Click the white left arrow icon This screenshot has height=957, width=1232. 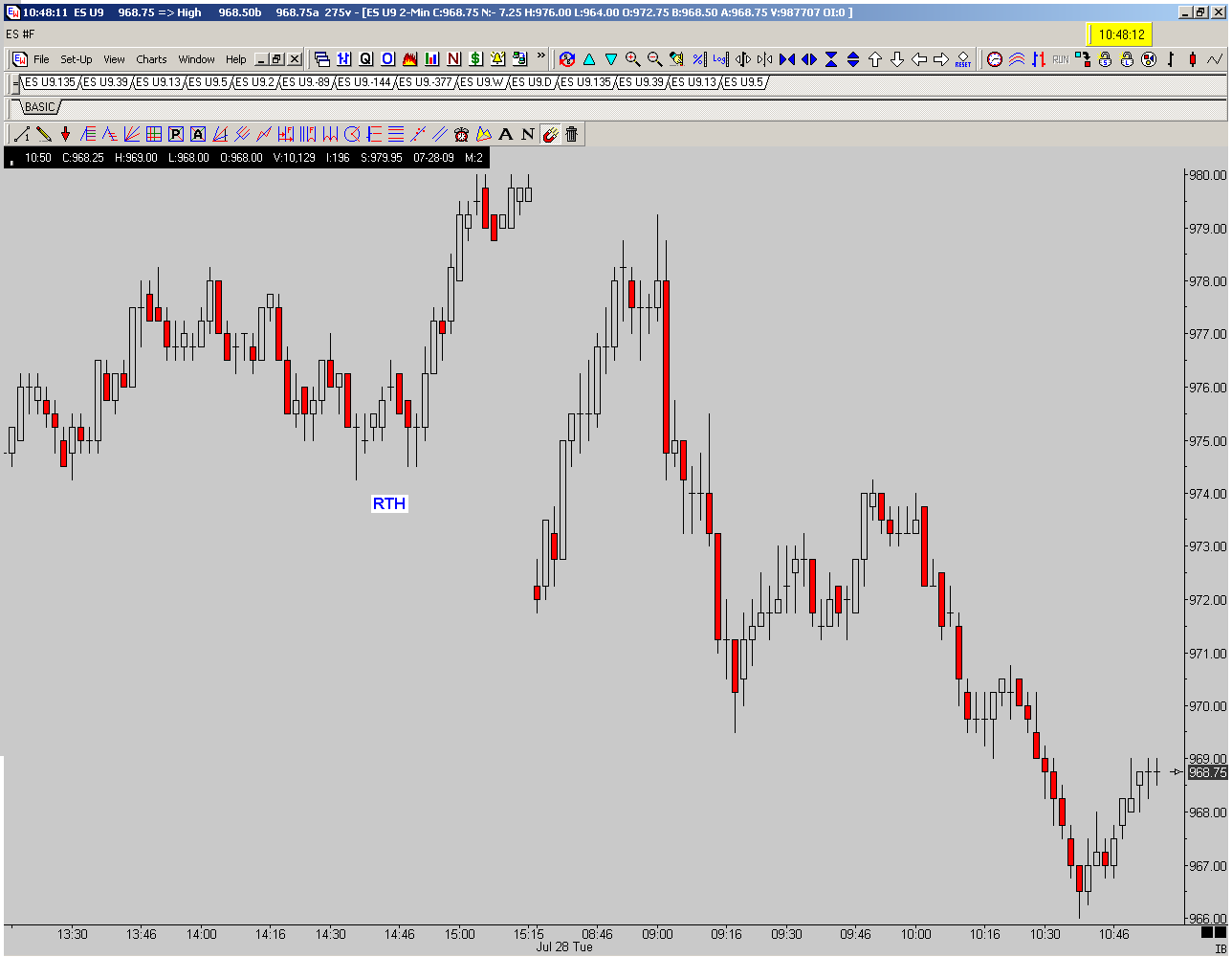919,59
